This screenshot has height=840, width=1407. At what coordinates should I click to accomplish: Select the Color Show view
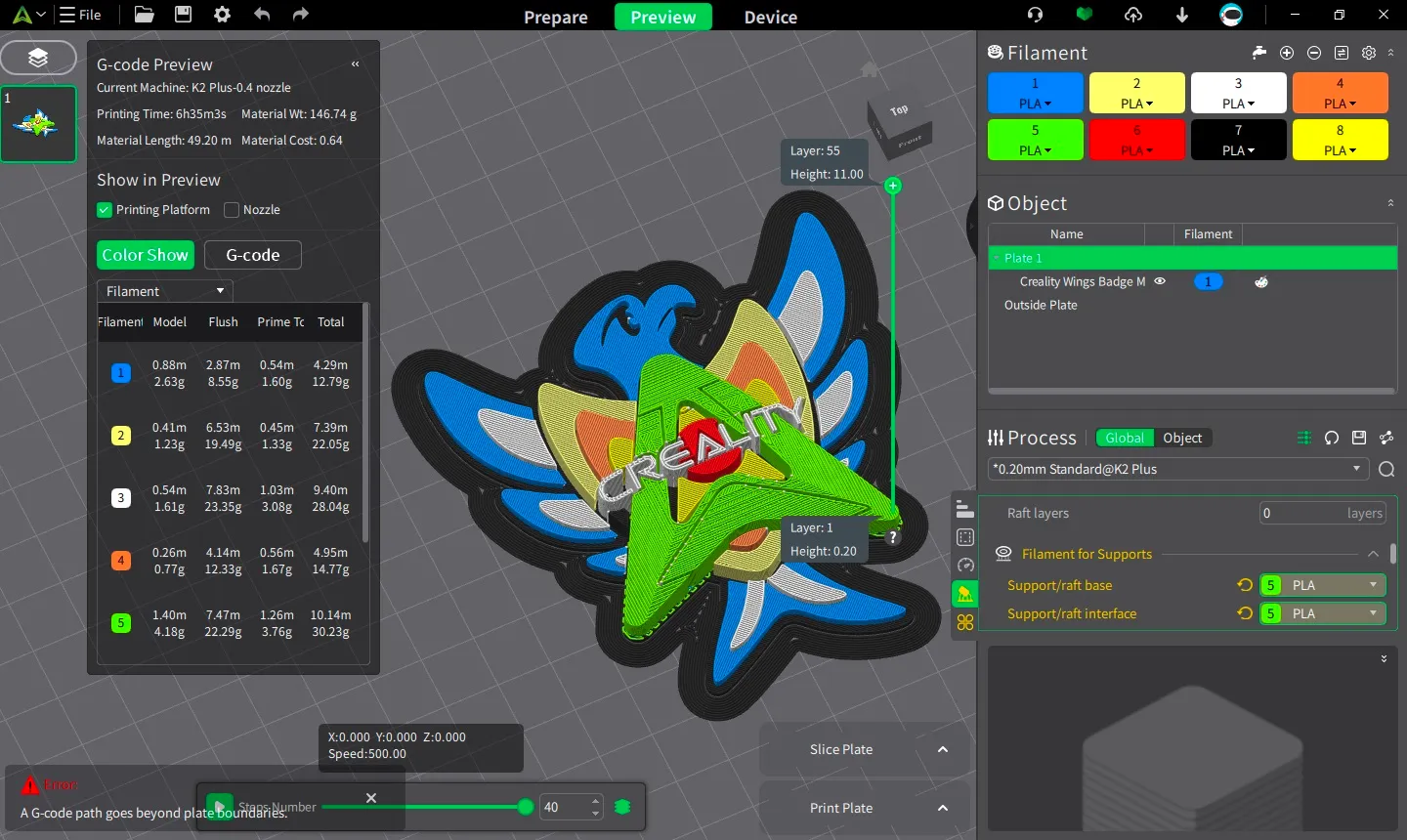pyautogui.click(x=146, y=255)
